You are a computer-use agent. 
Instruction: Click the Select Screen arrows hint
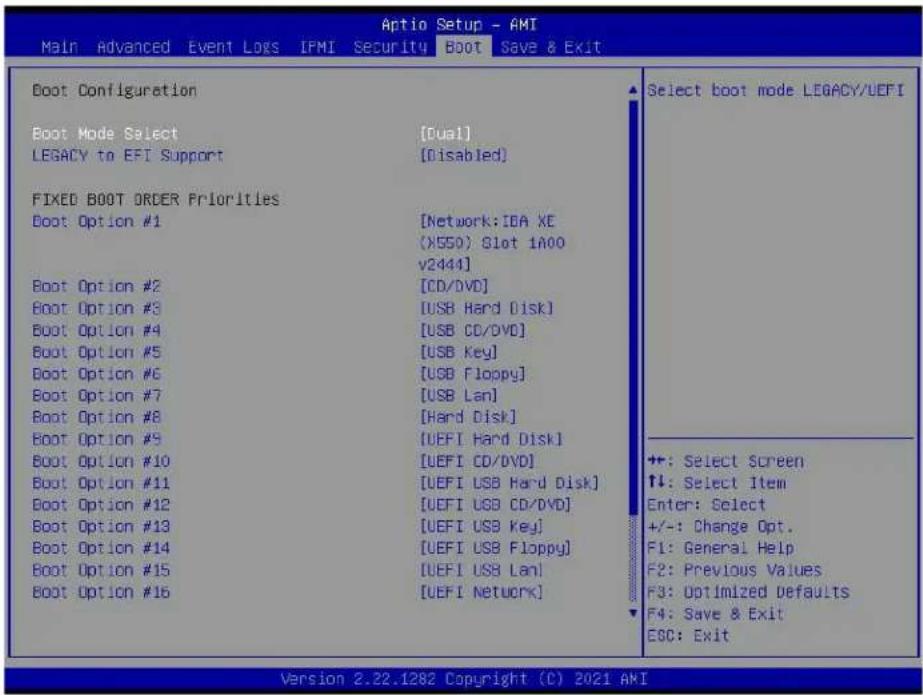[x=725, y=461]
